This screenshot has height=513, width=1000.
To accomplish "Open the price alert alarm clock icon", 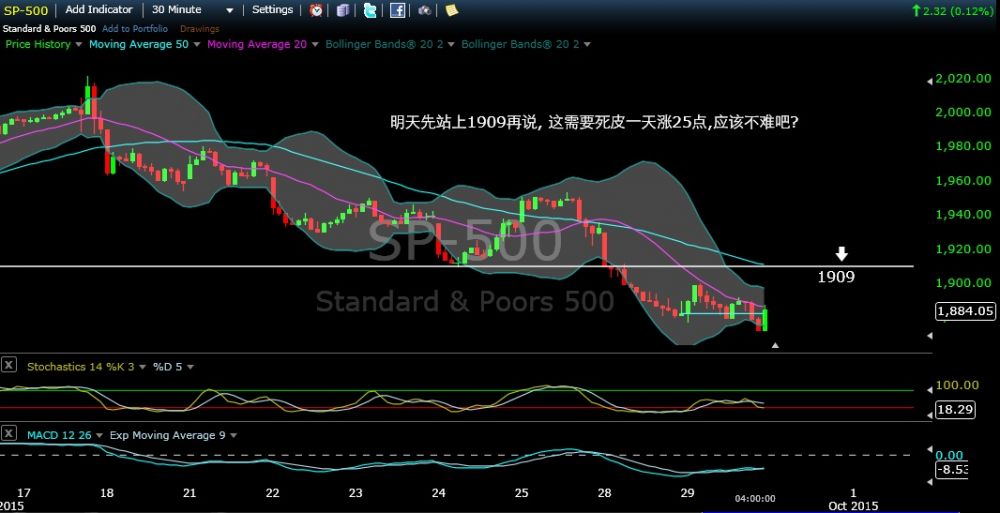I will tap(316, 10).
